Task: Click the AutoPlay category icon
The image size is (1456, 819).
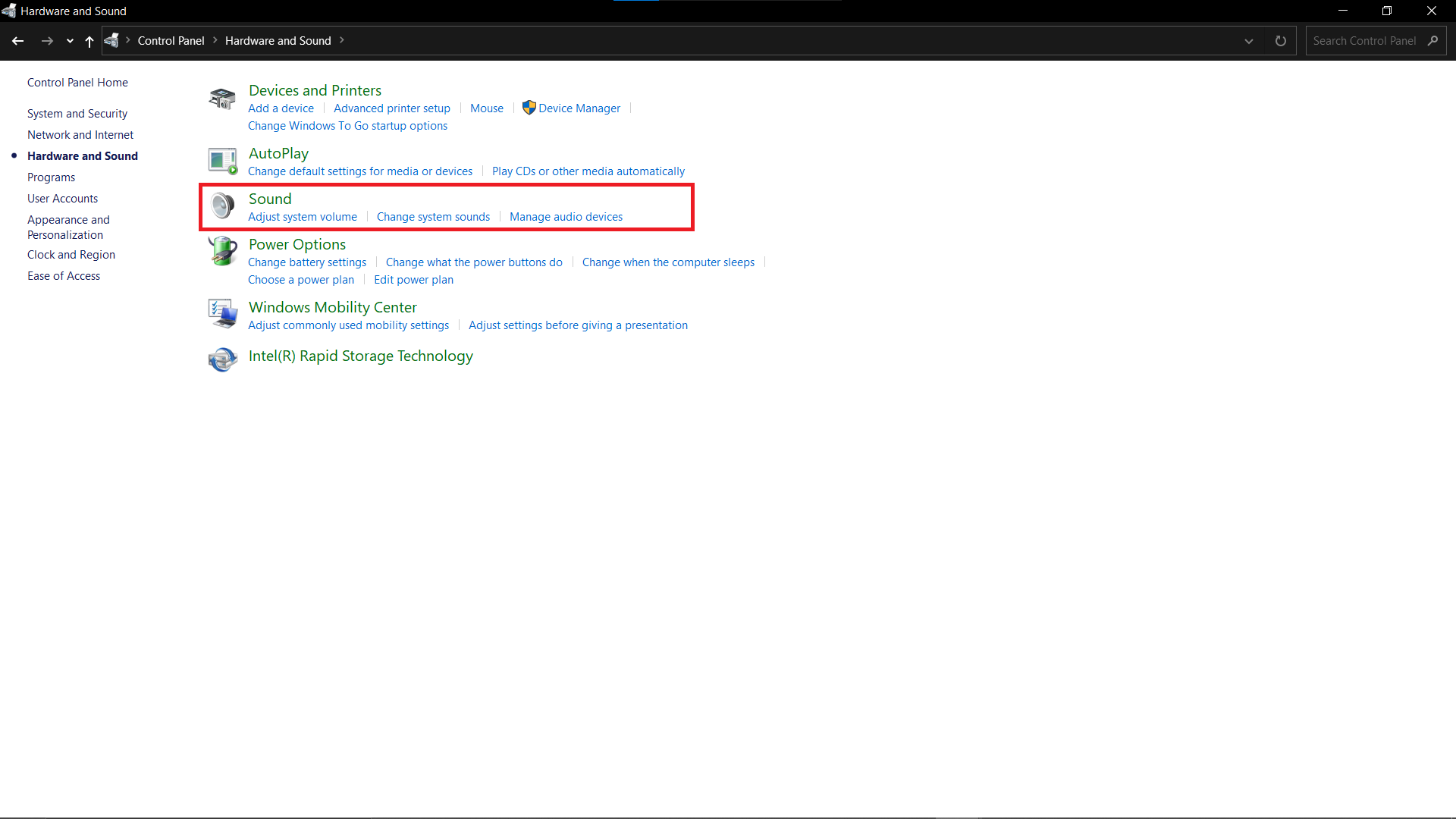Action: click(x=222, y=161)
